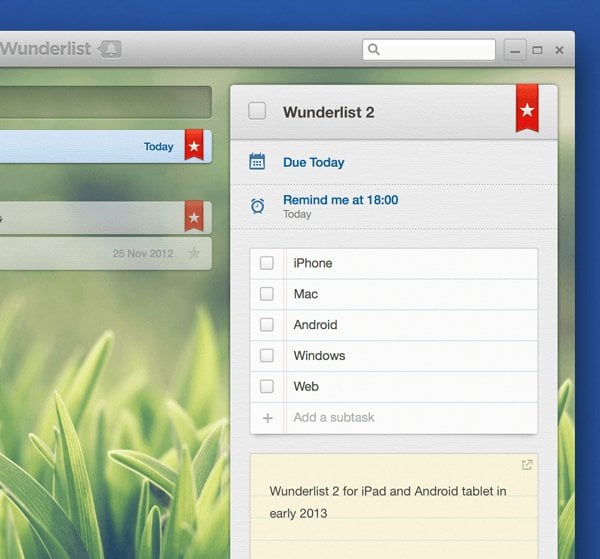Toggle the red star ribbon on Wunderlist 2
600x559 pixels.
[527, 109]
